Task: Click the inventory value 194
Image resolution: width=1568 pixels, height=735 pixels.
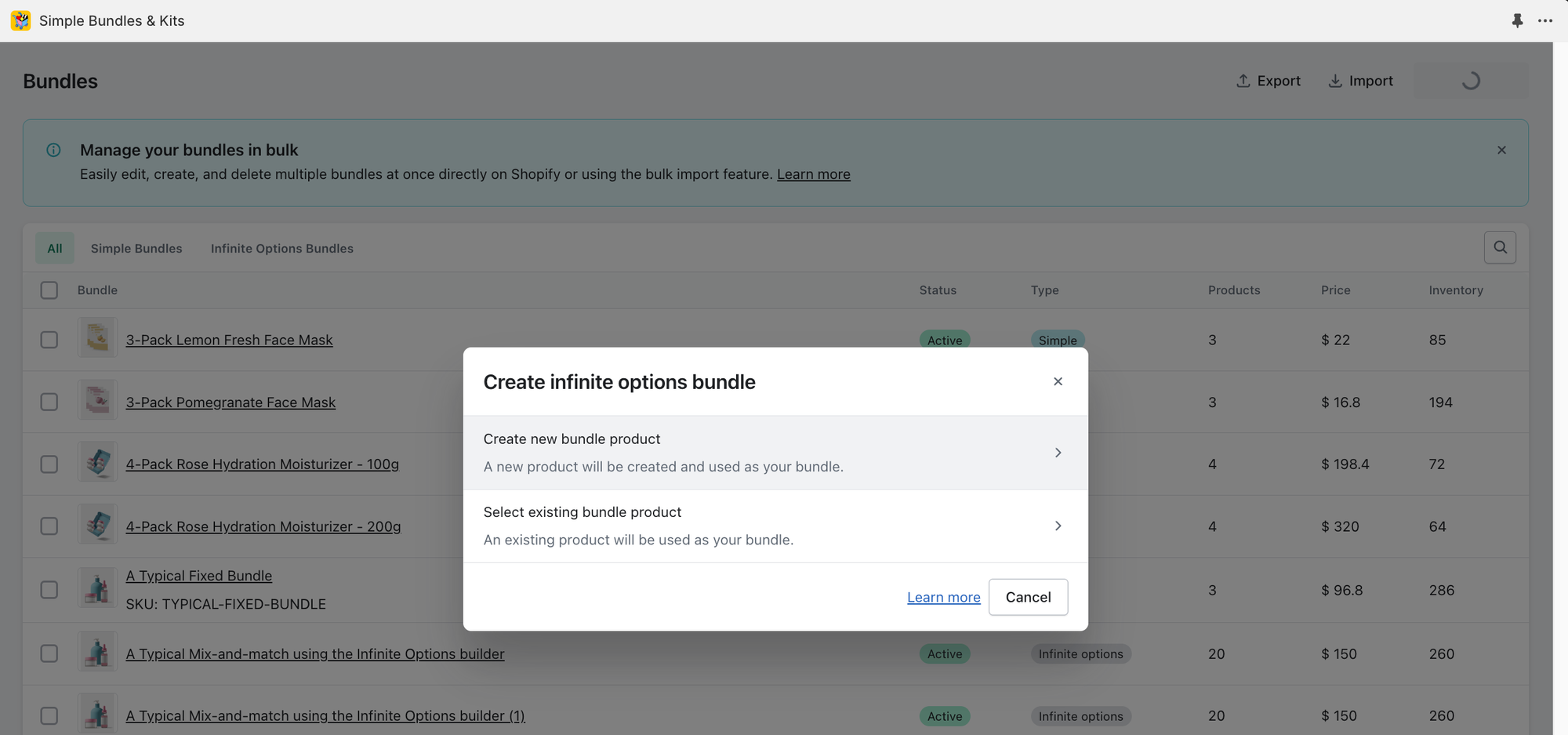Action: click(1440, 402)
